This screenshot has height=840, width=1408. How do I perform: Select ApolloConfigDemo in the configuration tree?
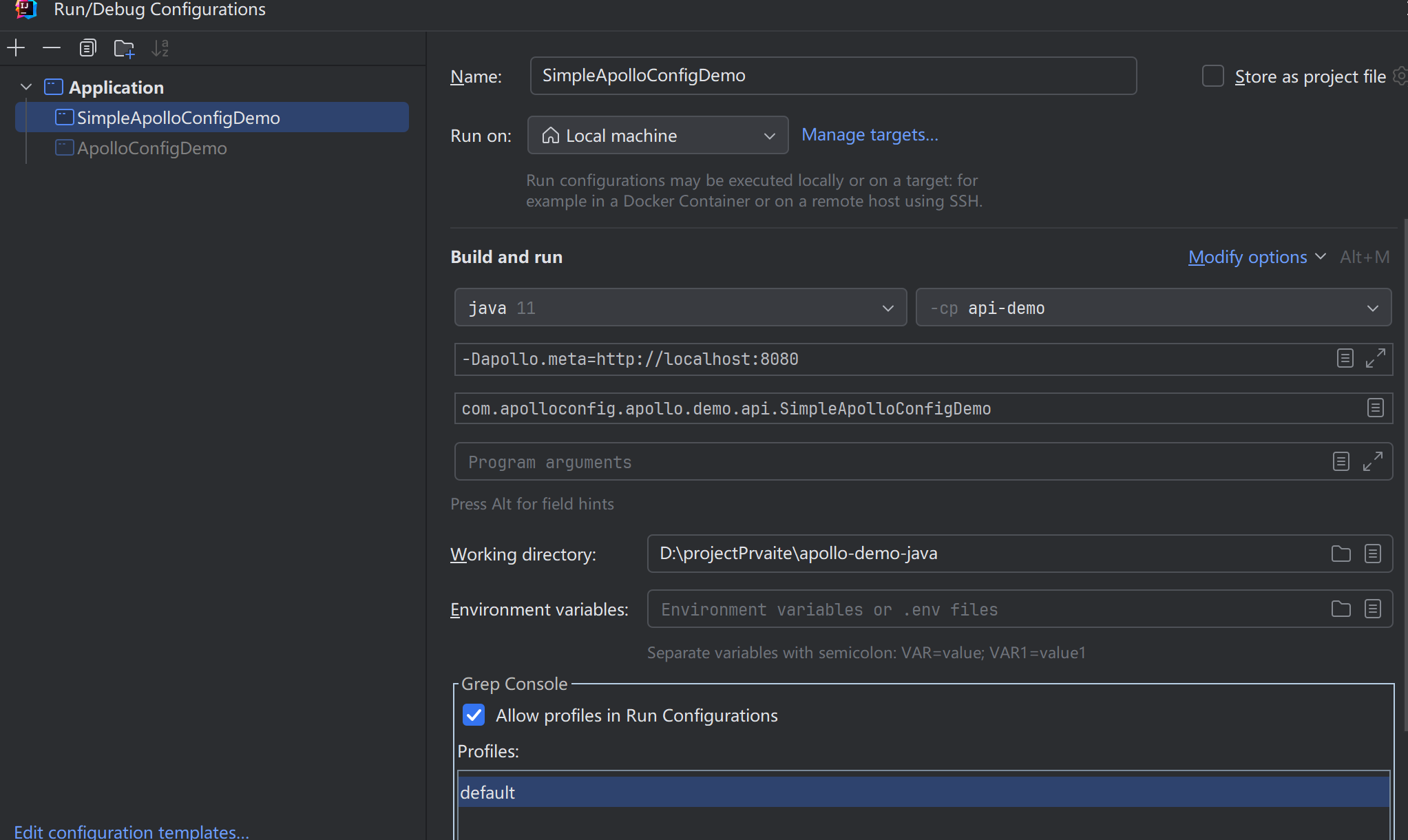tap(151, 147)
